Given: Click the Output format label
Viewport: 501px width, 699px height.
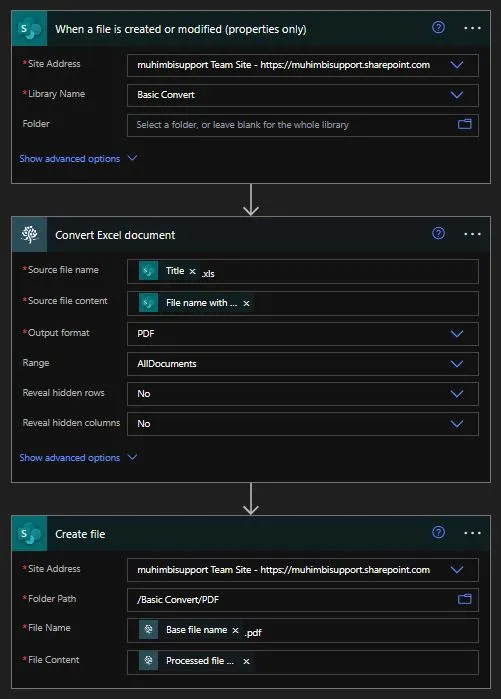Looking at the screenshot, I should coord(58,333).
